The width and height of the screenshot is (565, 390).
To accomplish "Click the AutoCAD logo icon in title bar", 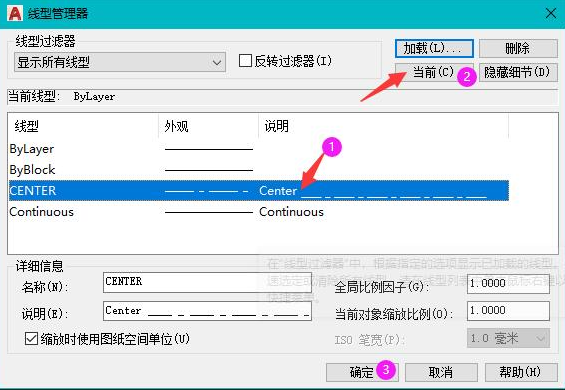I will tap(14, 13).
